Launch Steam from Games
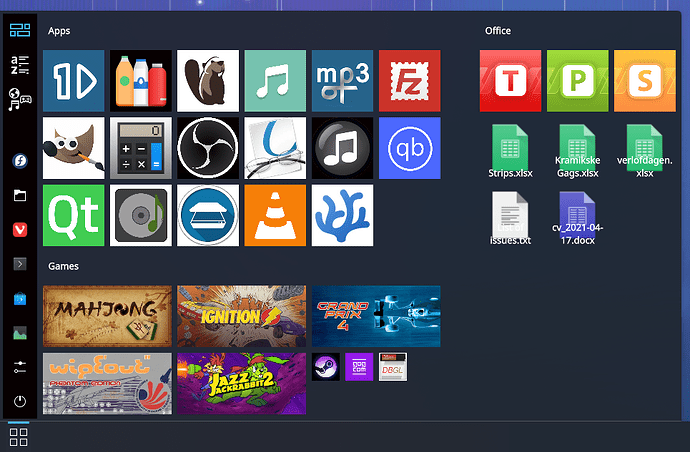Image resolution: width=690 pixels, height=452 pixels. coord(325,367)
